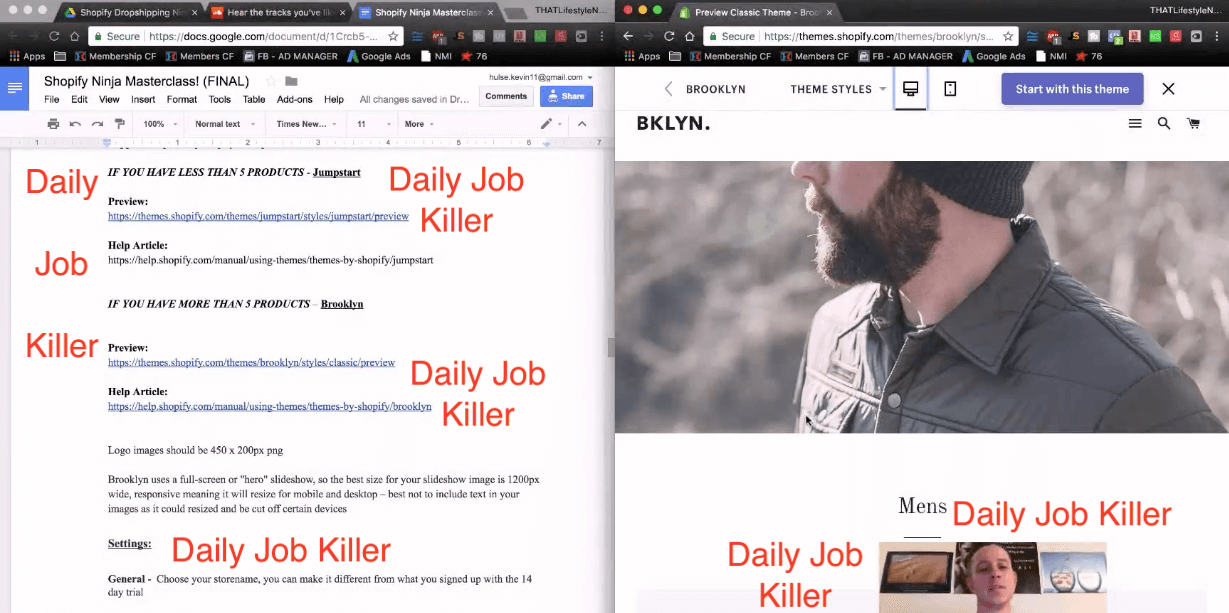Select desktop preview in Shopify theme bar
1229x613 pixels.
910,89
